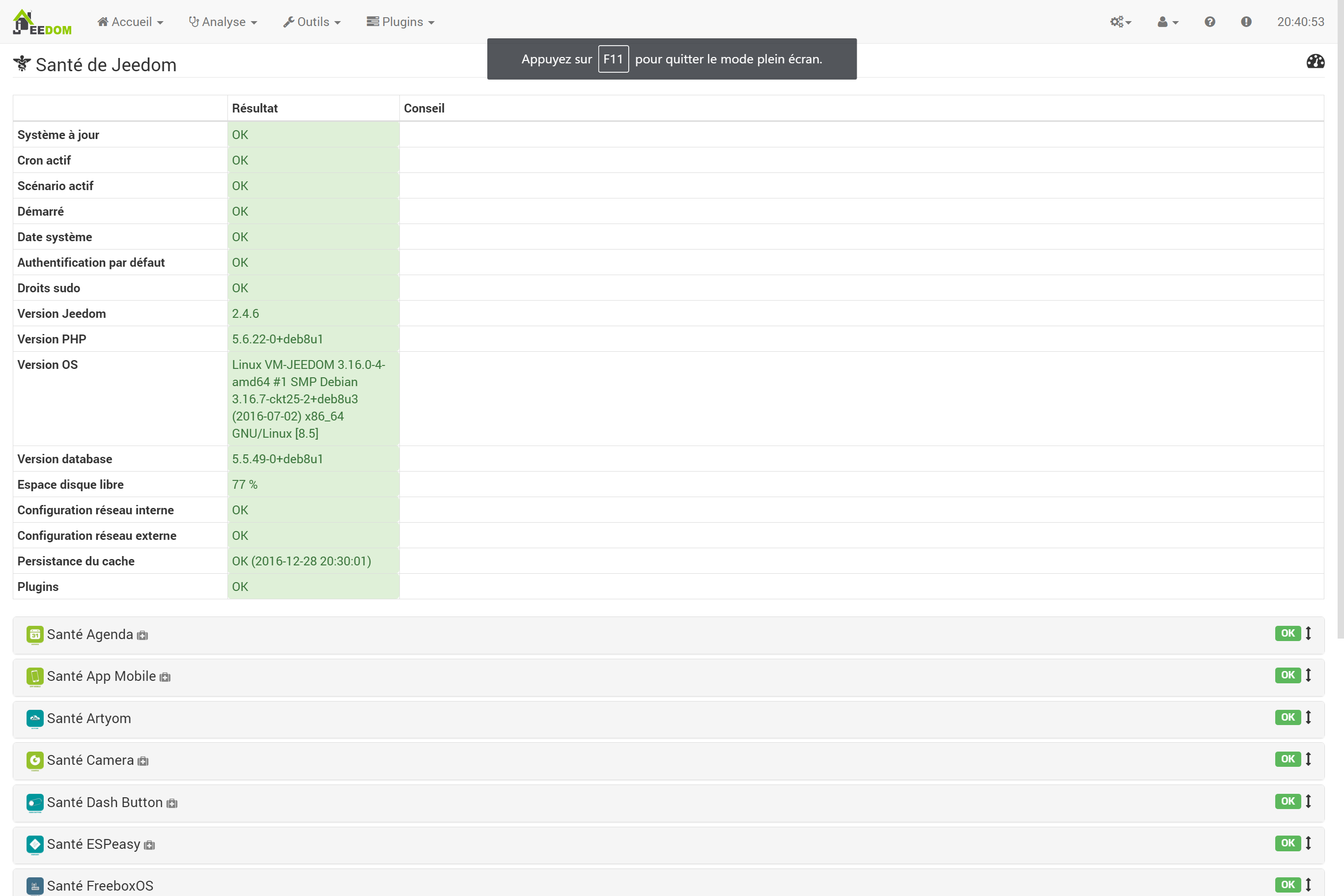Click the Persistance du cache date value

(302, 561)
